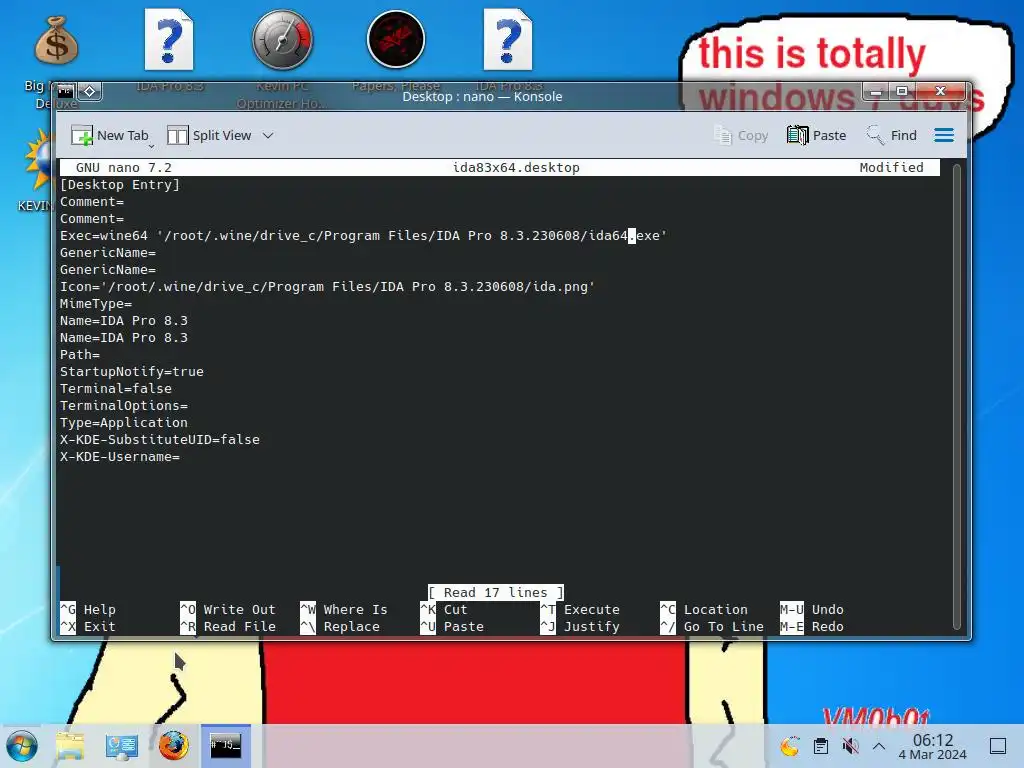
Task: Click the muted volume tray icon
Action: coord(850,746)
